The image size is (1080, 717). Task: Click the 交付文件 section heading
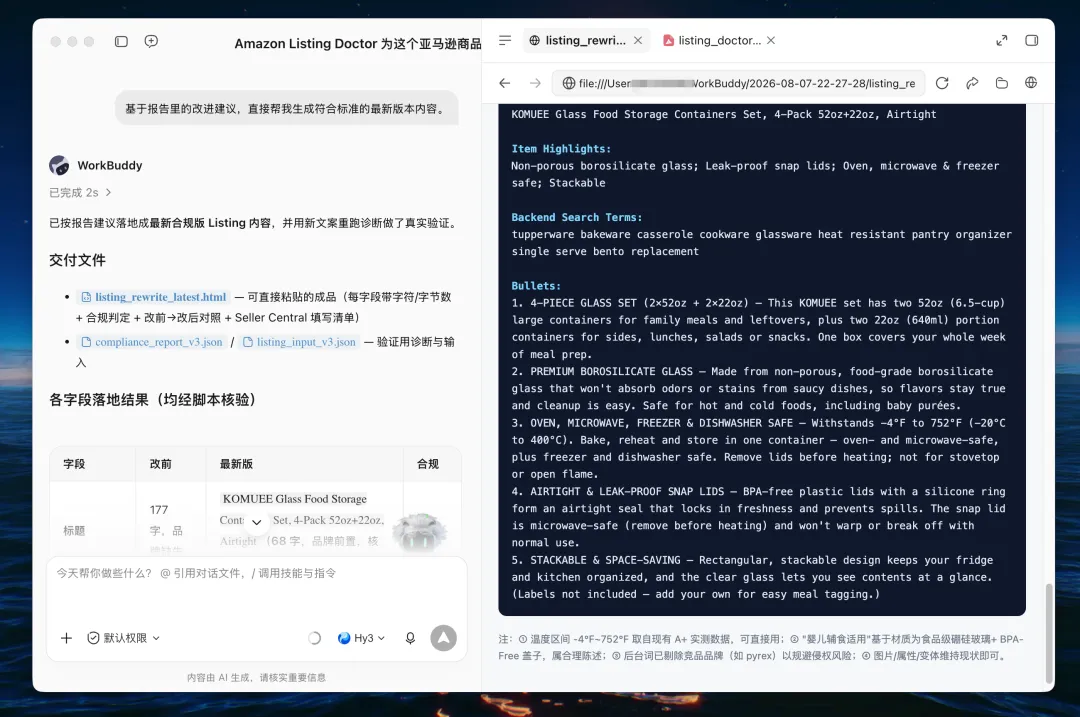click(x=77, y=260)
